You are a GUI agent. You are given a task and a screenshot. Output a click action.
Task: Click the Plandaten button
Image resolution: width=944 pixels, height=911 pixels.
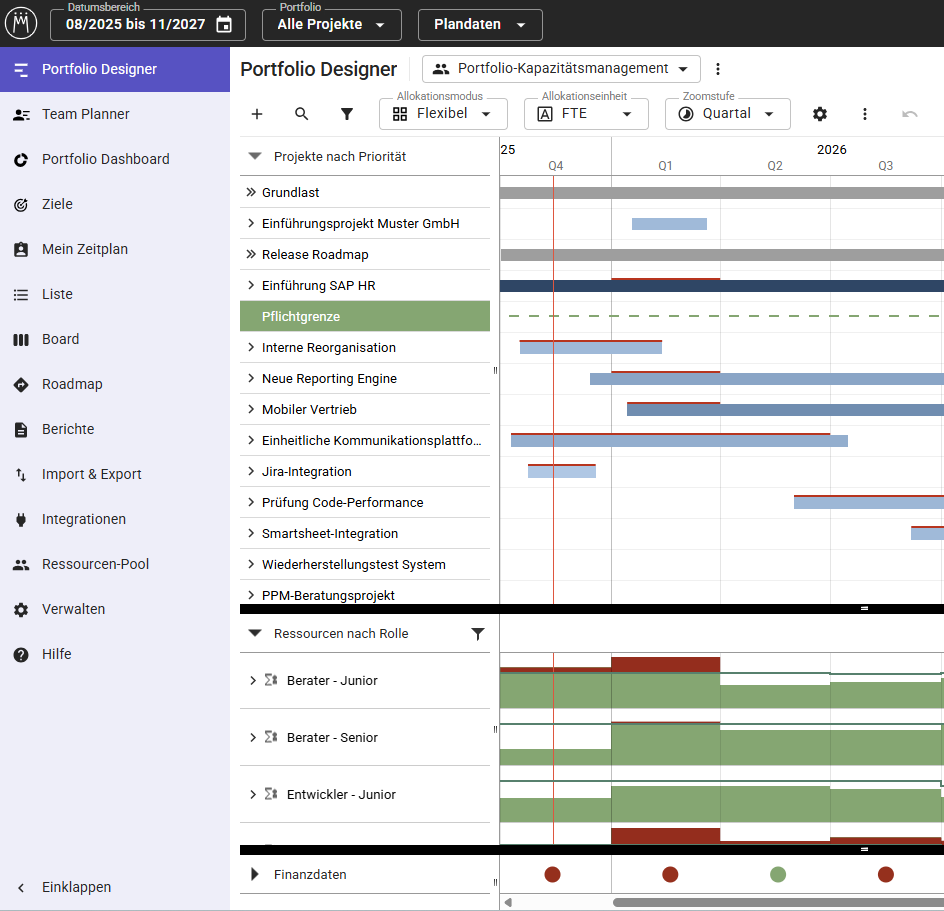[480, 25]
